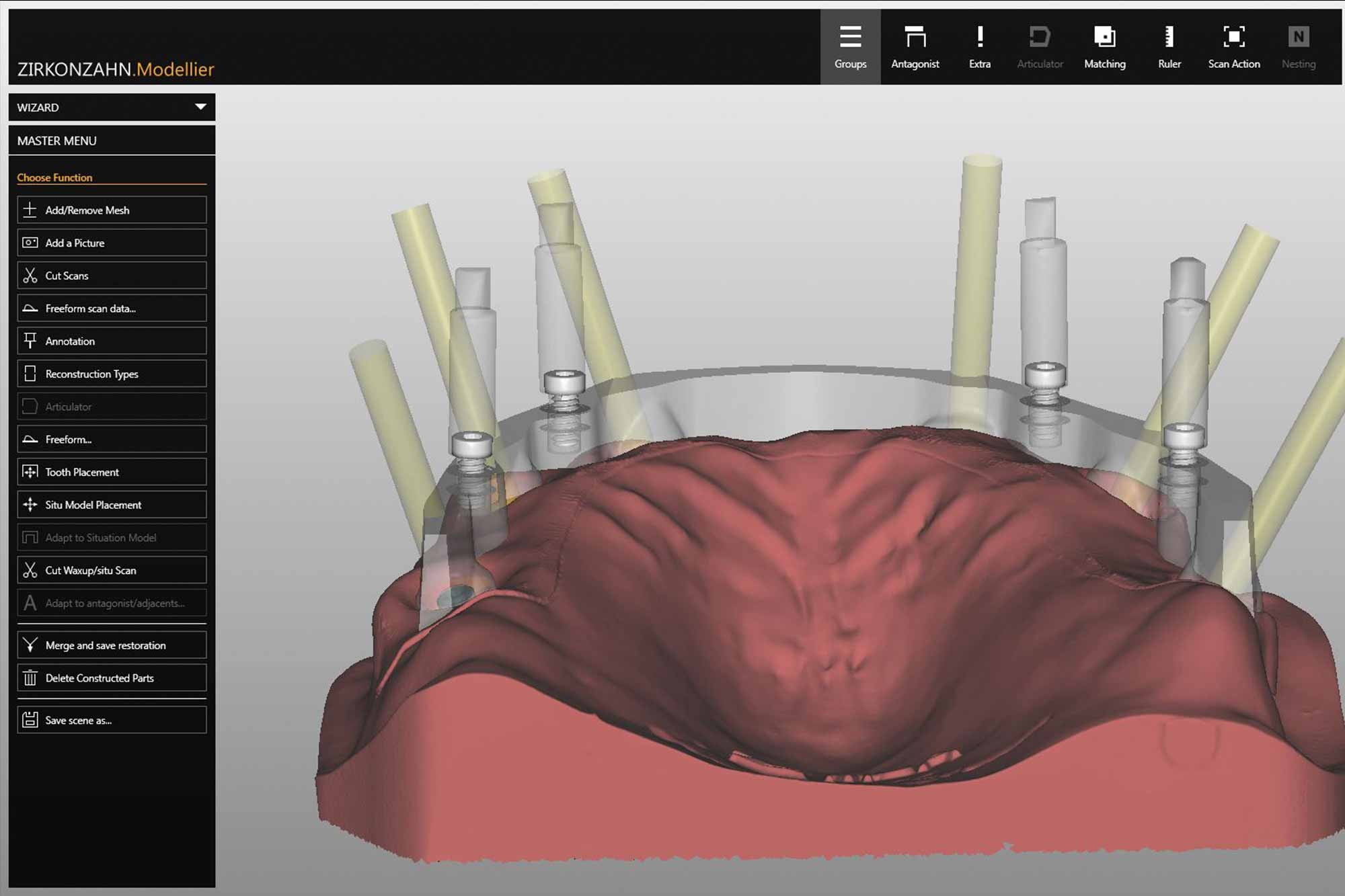The image size is (1345, 896).
Task: Open the MASTER MENU header
Action: (x=112, y=140)
